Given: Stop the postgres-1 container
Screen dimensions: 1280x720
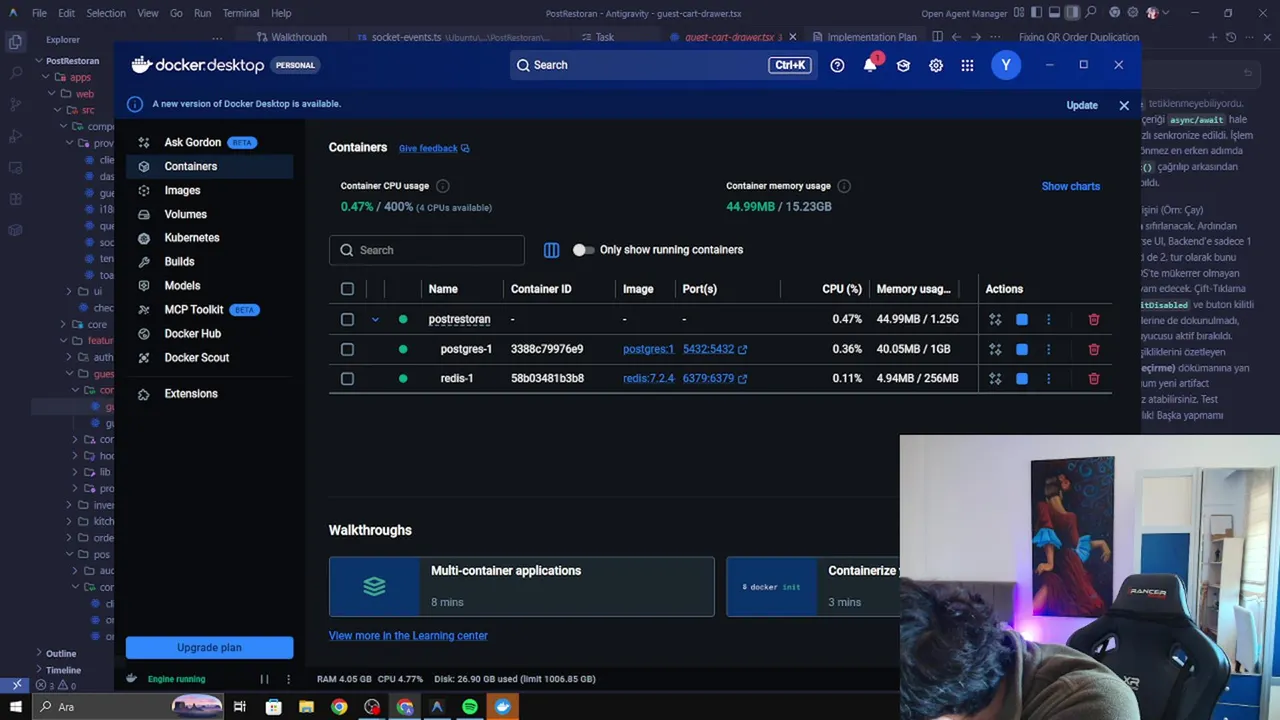Looking at the screenshot, I should pos(1022,349).
